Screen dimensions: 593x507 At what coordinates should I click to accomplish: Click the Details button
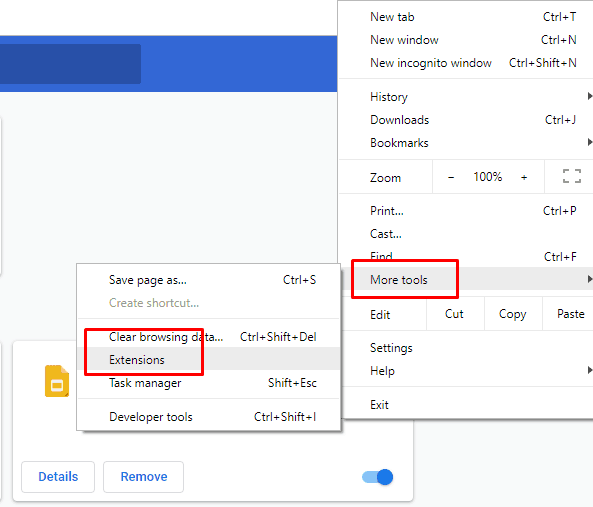click(58, 477)
